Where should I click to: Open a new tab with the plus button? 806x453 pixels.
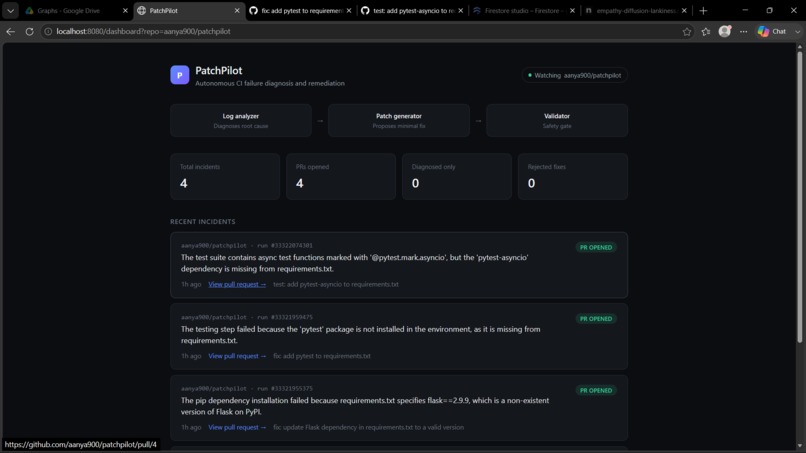tap(703, 10)
